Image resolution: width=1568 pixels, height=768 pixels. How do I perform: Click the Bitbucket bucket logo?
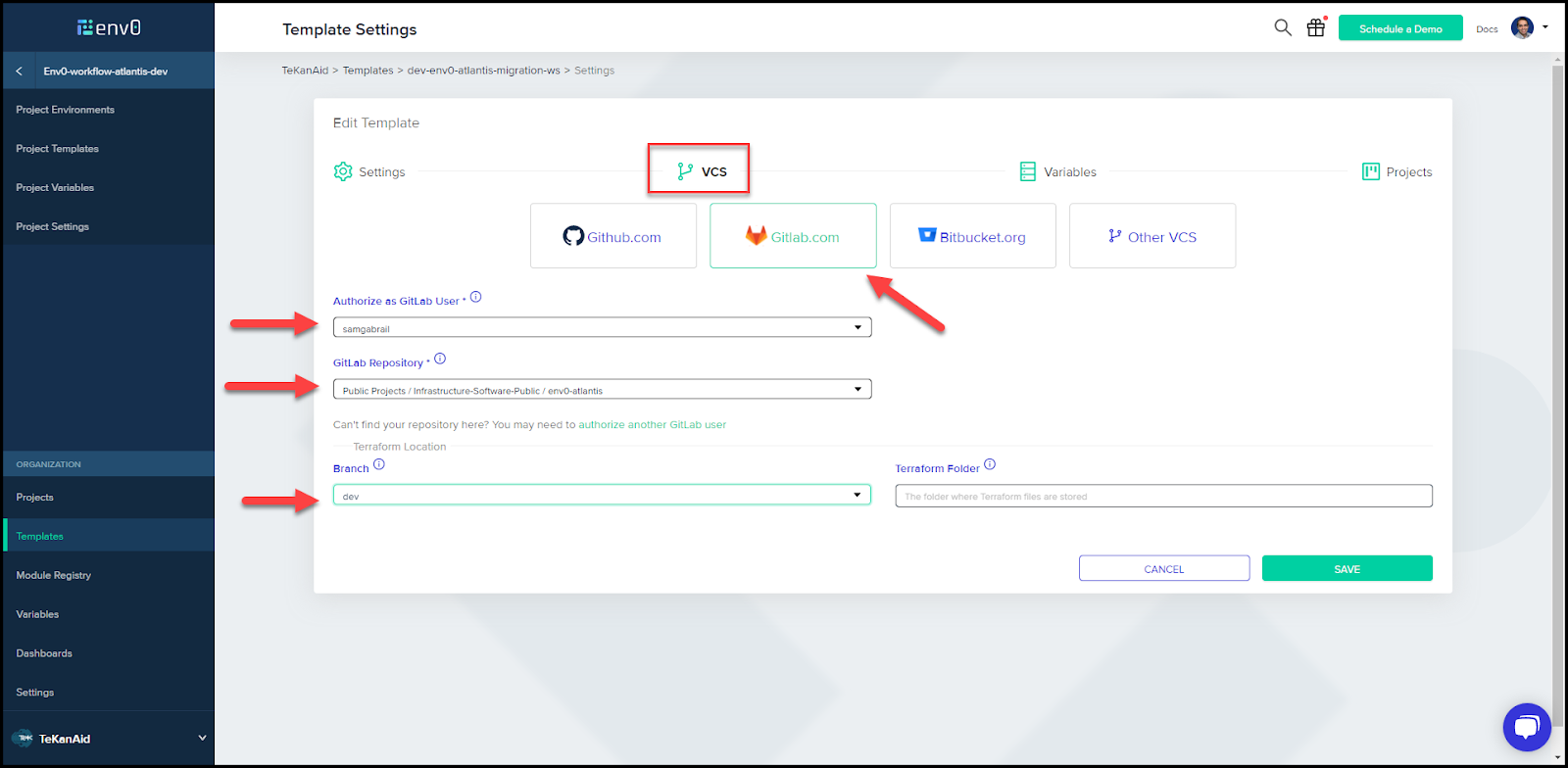pyautogui.click(x=927, y=235)
